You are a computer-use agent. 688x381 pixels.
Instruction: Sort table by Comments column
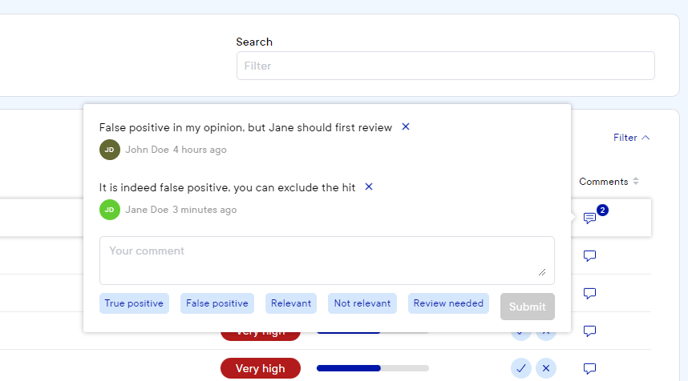pos(609,182)
